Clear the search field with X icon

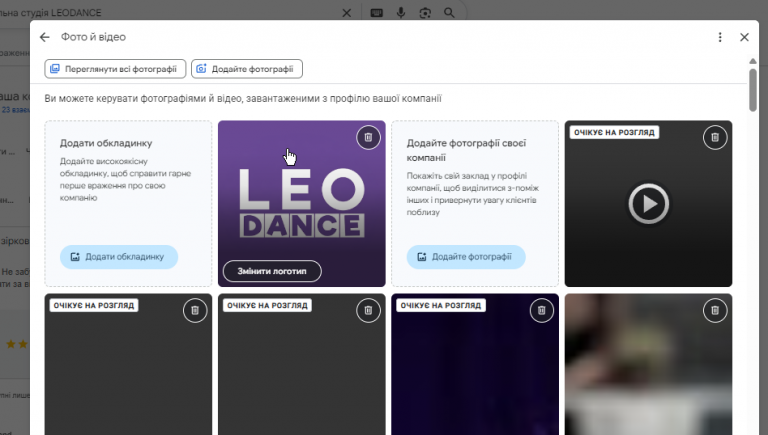point(346,13)
